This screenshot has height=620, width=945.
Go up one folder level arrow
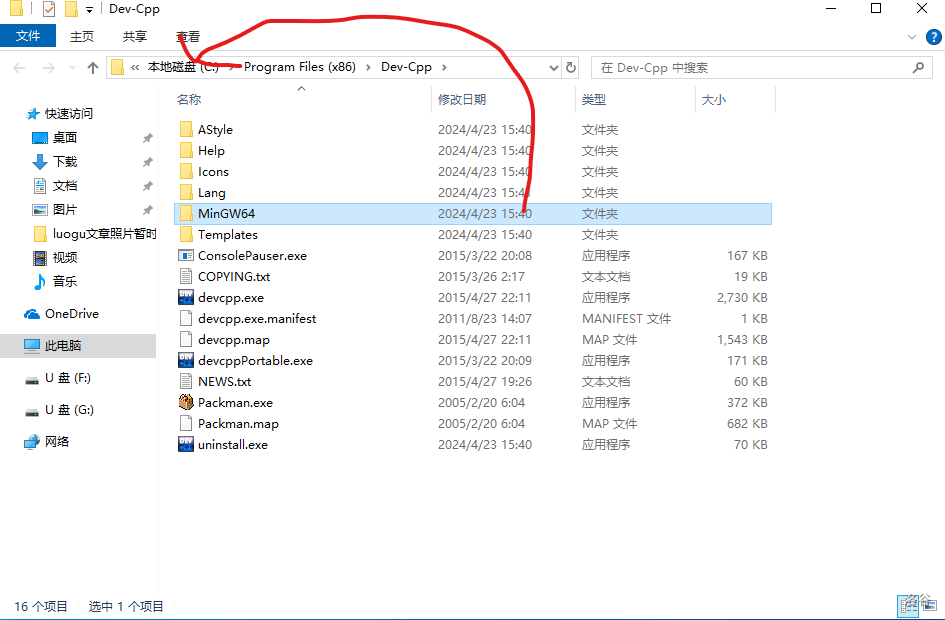[92, 67]
